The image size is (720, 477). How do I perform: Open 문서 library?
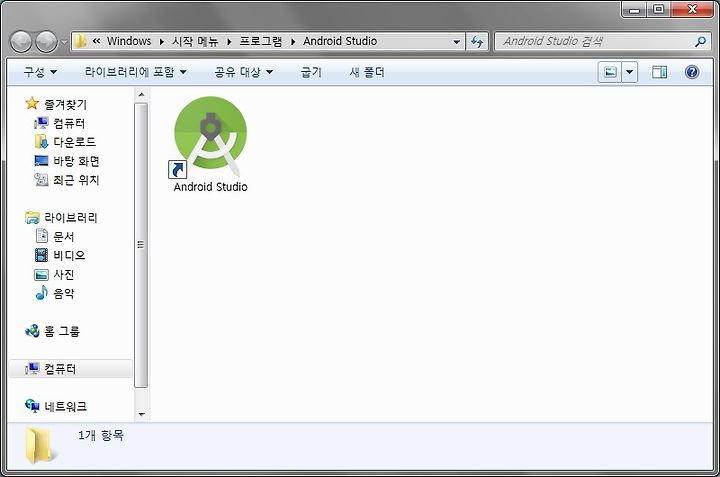pyautogui.click(x=63, y=236)
